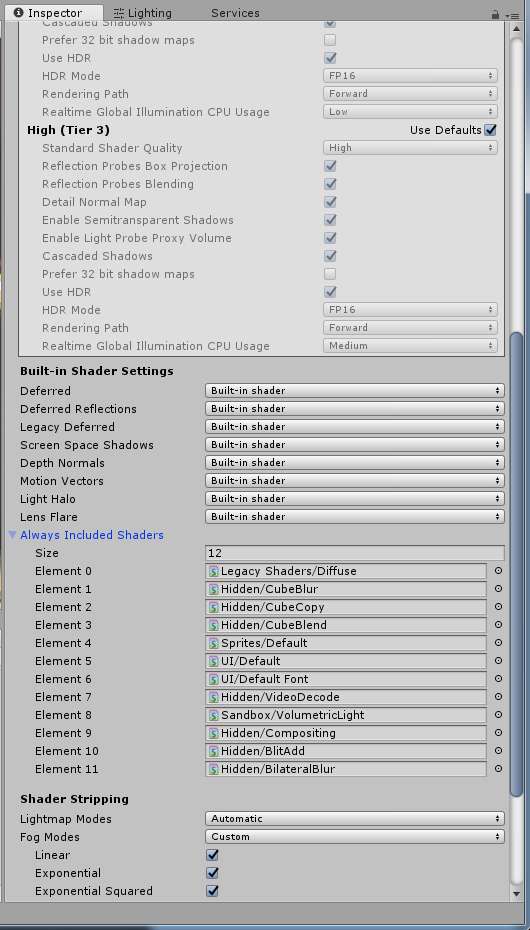Image resolution: width=530 pixels, height=930 pixels.
Task: Collapse the Always Included Shaders list
Action: pyautogui.click(x=12, y=535)
